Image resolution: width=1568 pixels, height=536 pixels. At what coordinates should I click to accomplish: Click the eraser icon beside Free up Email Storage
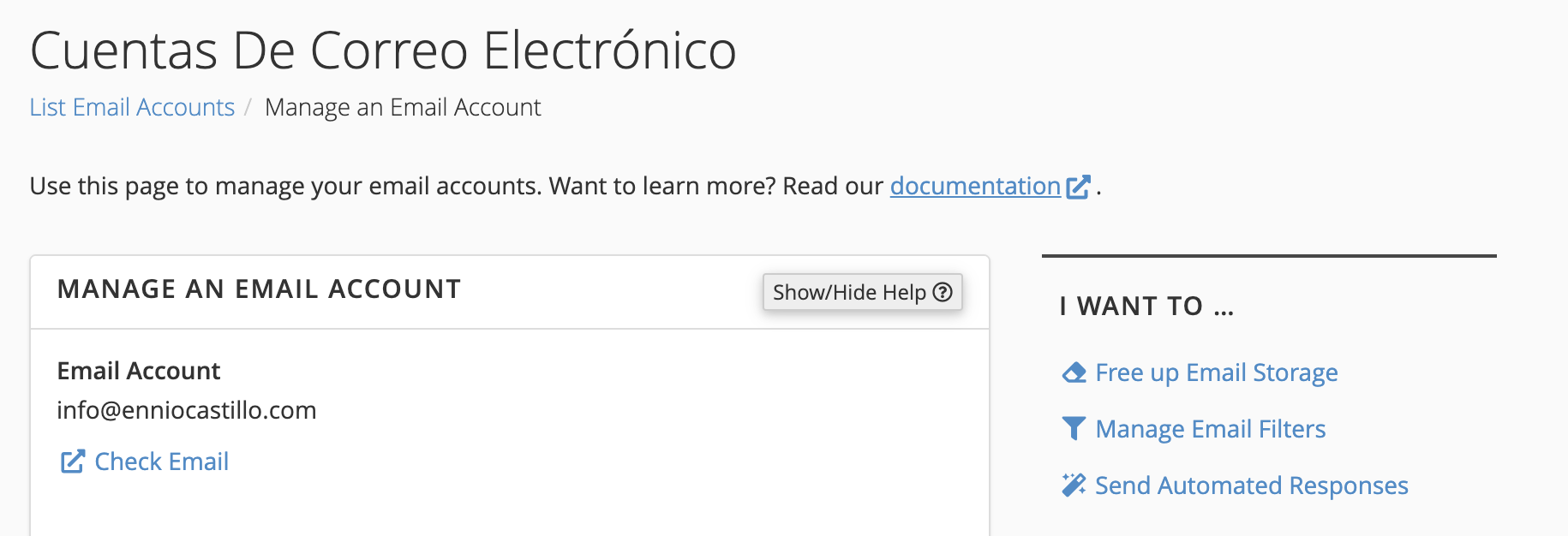click(x=1074, y=372)
